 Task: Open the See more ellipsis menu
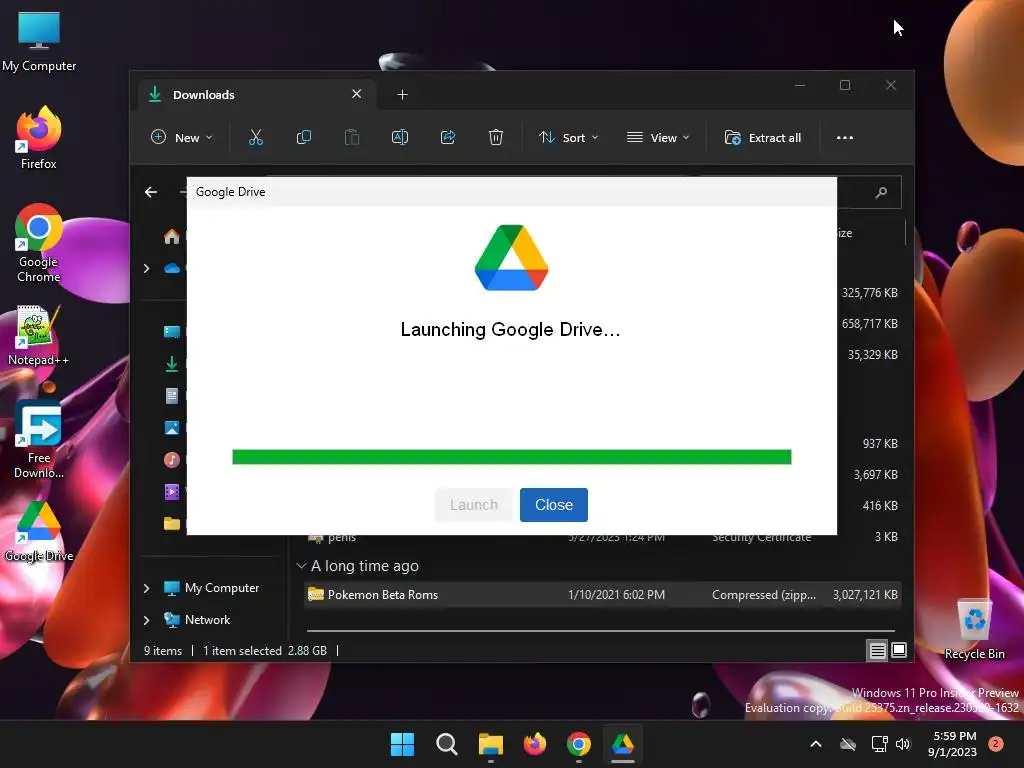(844, 138)
